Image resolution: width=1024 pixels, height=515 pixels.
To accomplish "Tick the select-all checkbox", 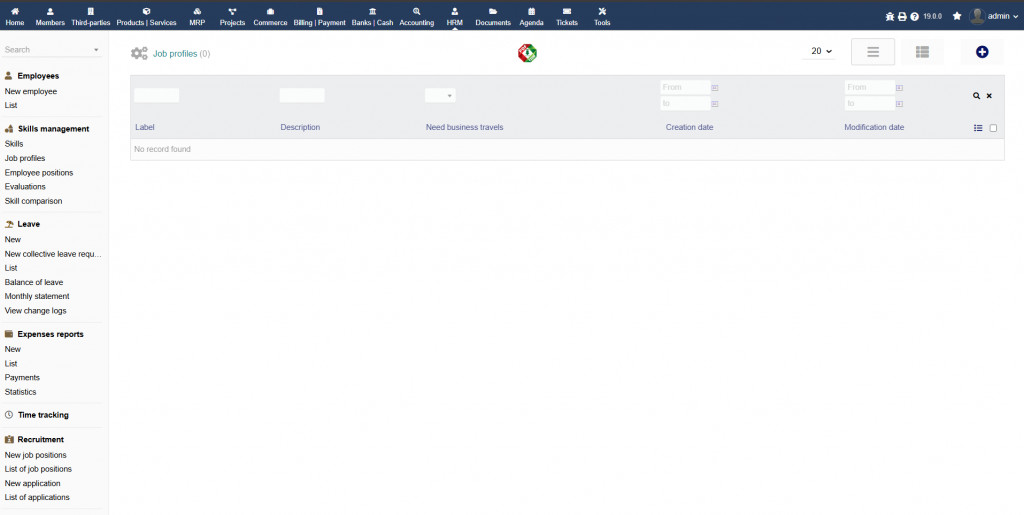I will tap(993, 128).
